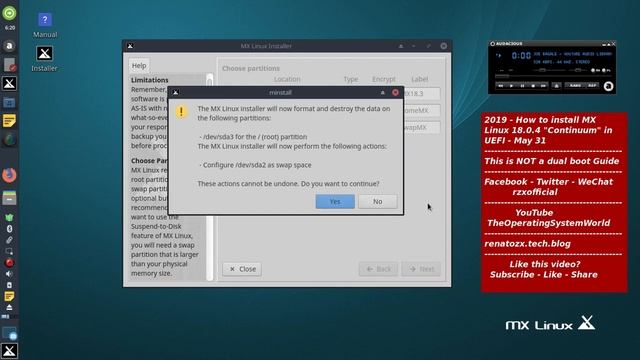Toggle the Audacious equalizer EQ button

pyautogui.click(x=596, y=70)
